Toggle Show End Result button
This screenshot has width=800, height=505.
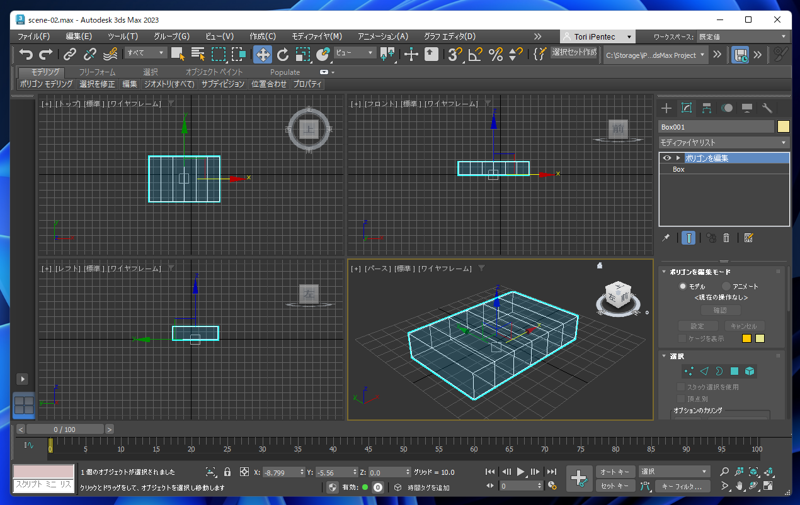(688, 238)
